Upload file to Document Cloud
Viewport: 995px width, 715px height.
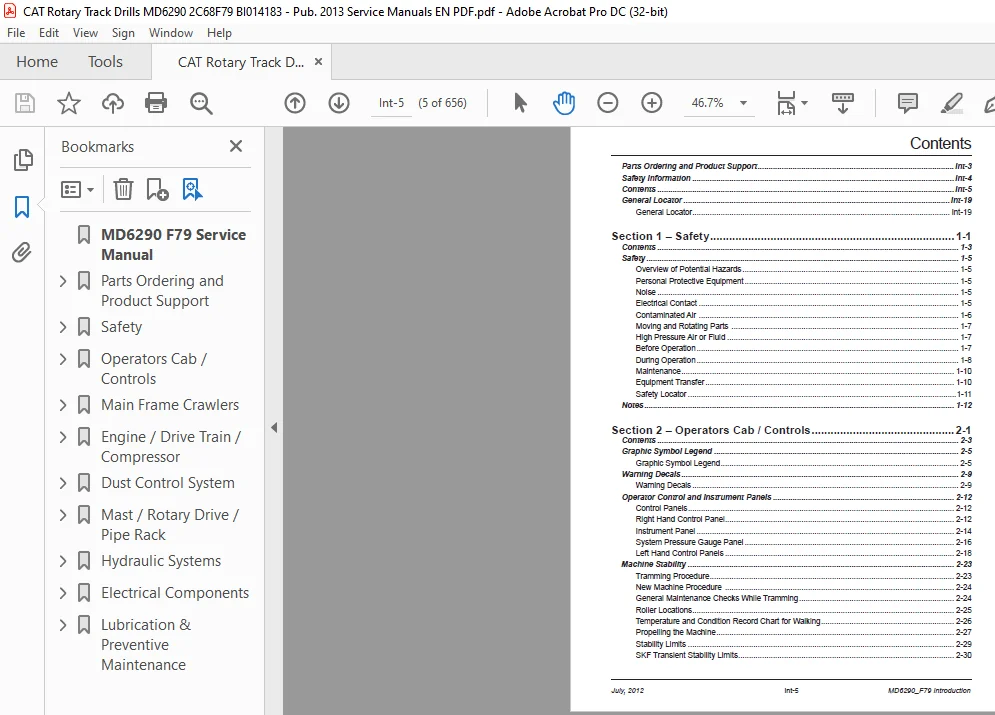[112, 103]
